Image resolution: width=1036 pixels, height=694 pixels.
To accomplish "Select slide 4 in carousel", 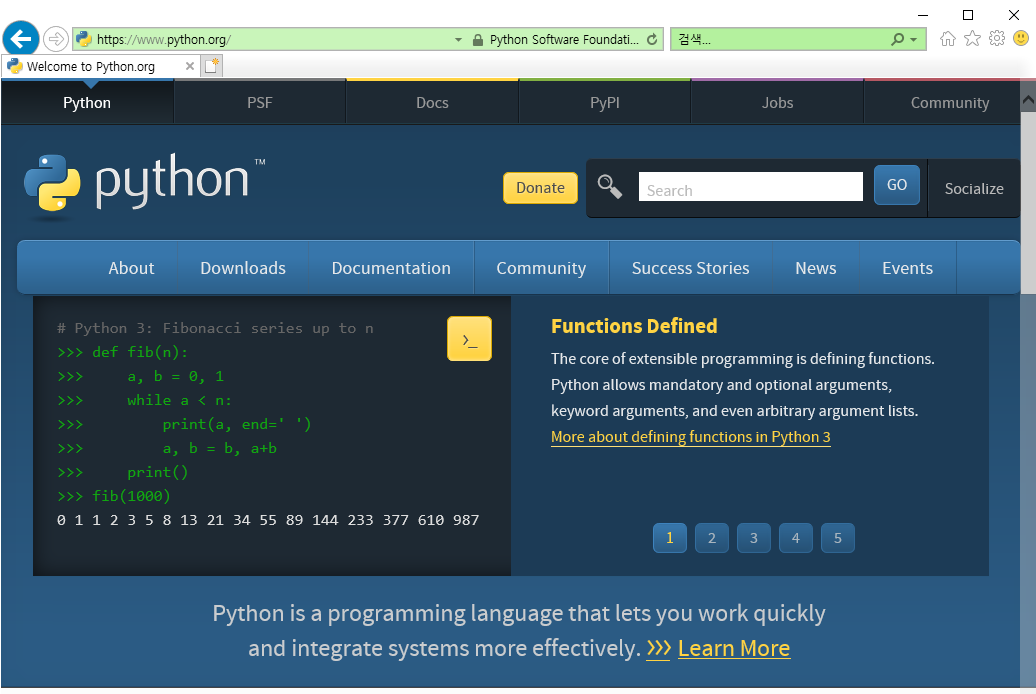I will point(796,538).
